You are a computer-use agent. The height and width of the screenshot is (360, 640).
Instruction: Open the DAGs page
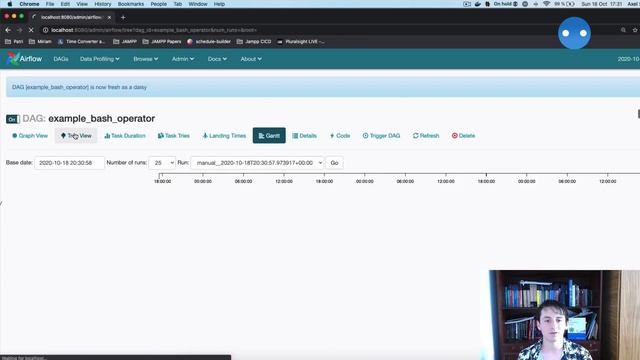point(61,59)
